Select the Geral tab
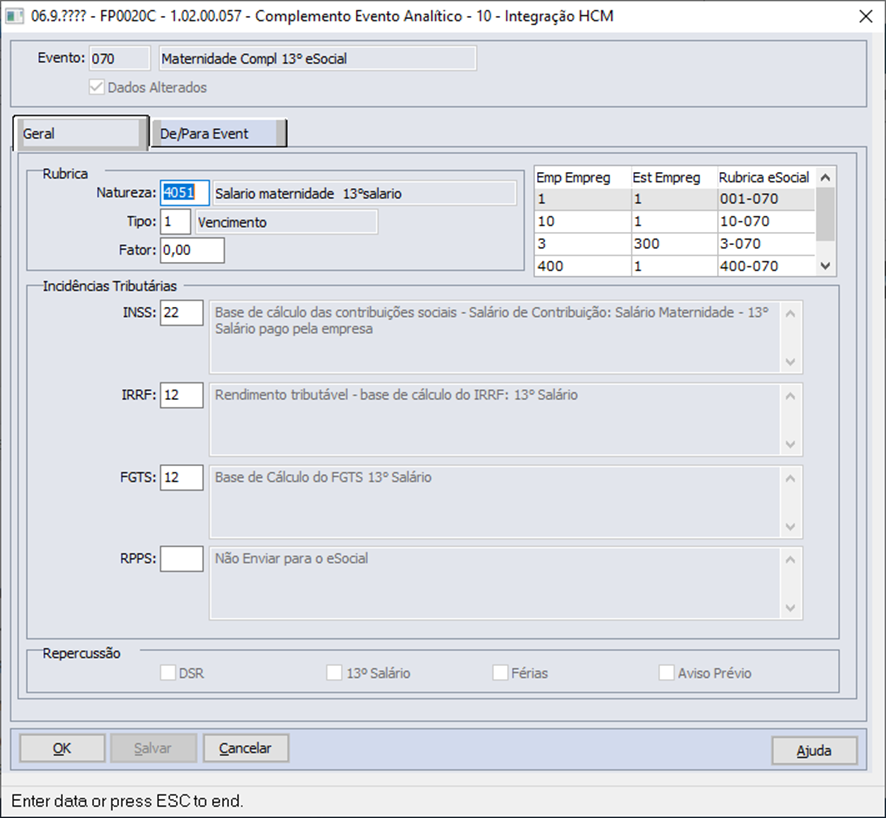This screenshot has width=886, height=818. [x=80, y=133]
